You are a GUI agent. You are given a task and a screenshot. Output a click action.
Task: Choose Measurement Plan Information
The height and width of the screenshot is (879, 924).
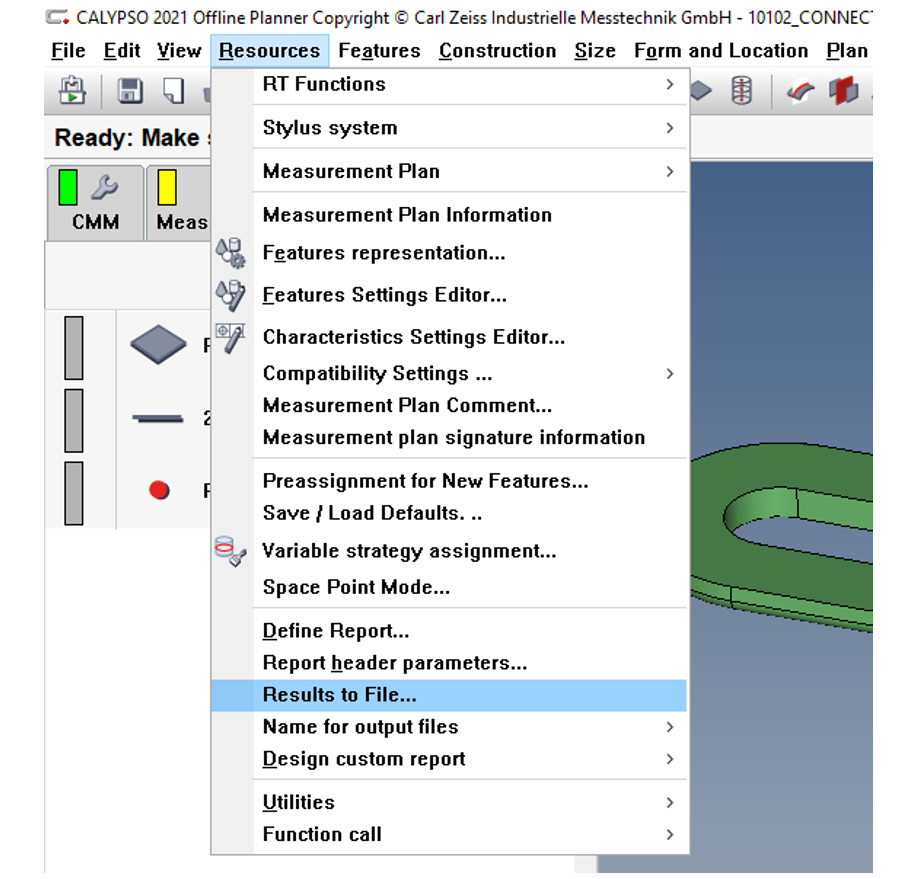click(450, 215)
